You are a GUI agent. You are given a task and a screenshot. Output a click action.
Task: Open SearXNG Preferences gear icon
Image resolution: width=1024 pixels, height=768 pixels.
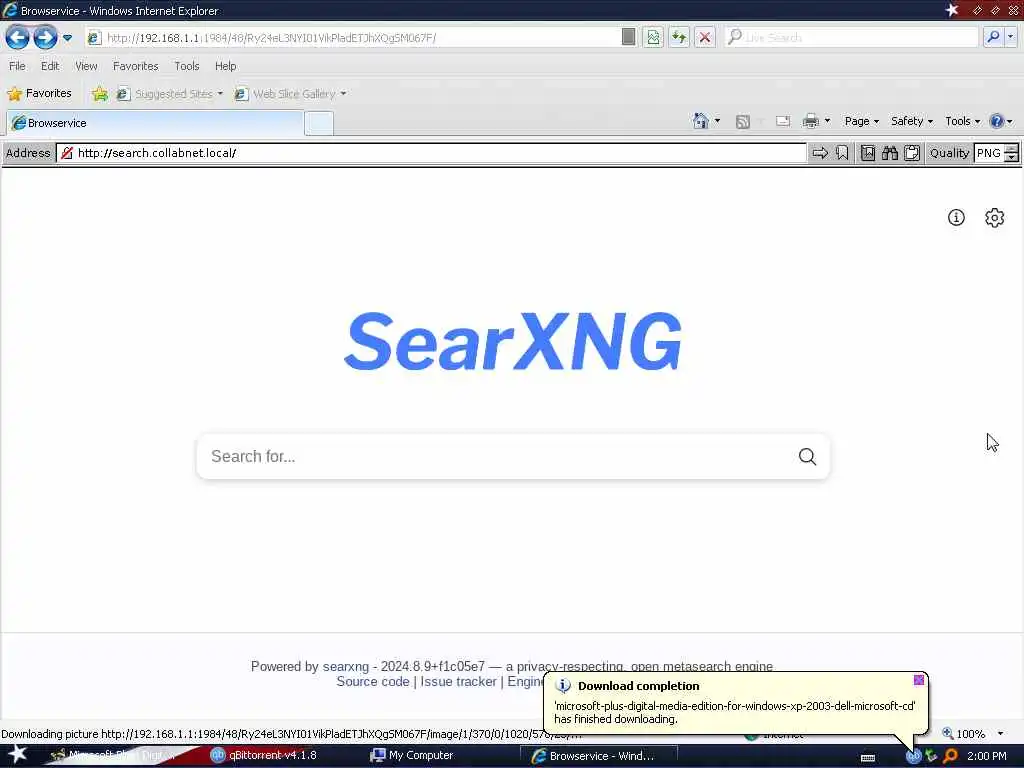point(994,217)
